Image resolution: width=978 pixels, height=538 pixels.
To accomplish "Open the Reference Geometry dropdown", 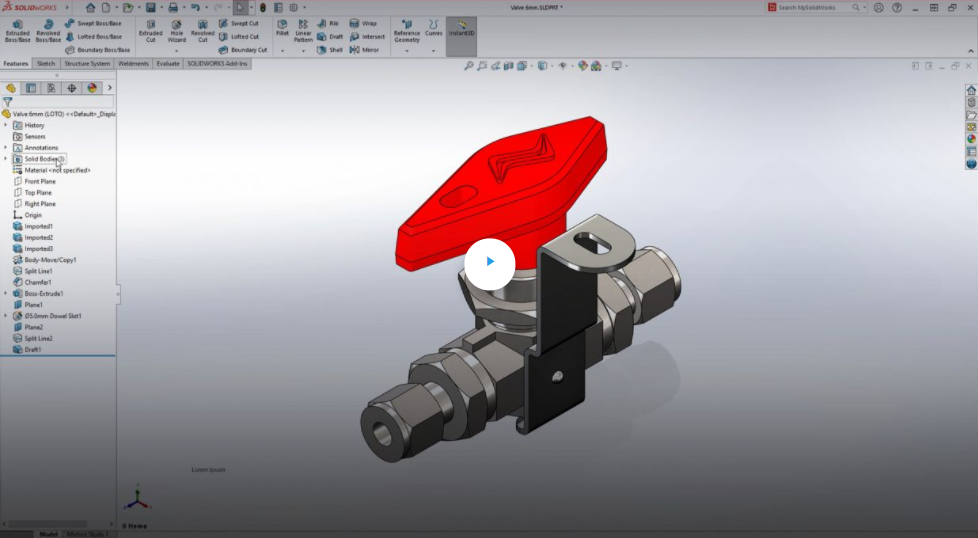I will (406, 30).
